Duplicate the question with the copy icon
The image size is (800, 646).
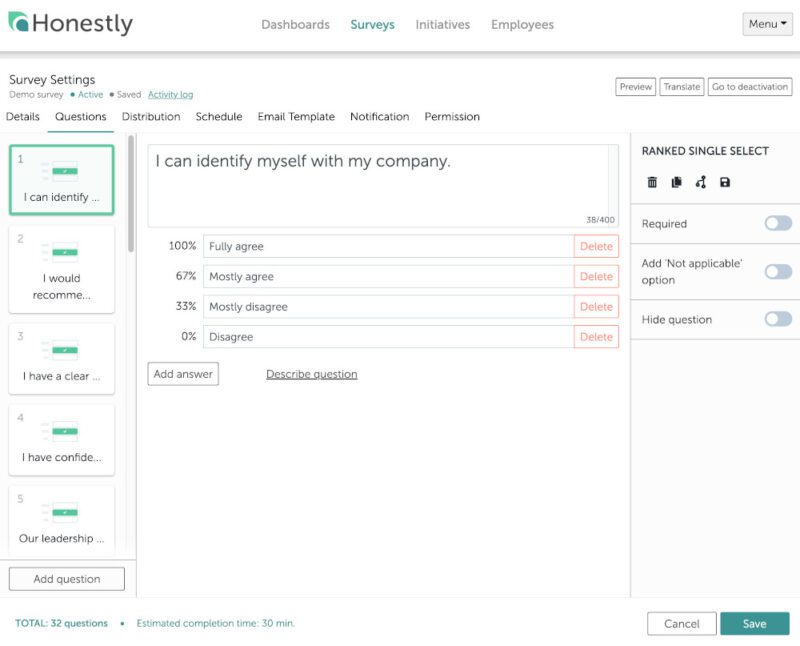coord(678,182)
